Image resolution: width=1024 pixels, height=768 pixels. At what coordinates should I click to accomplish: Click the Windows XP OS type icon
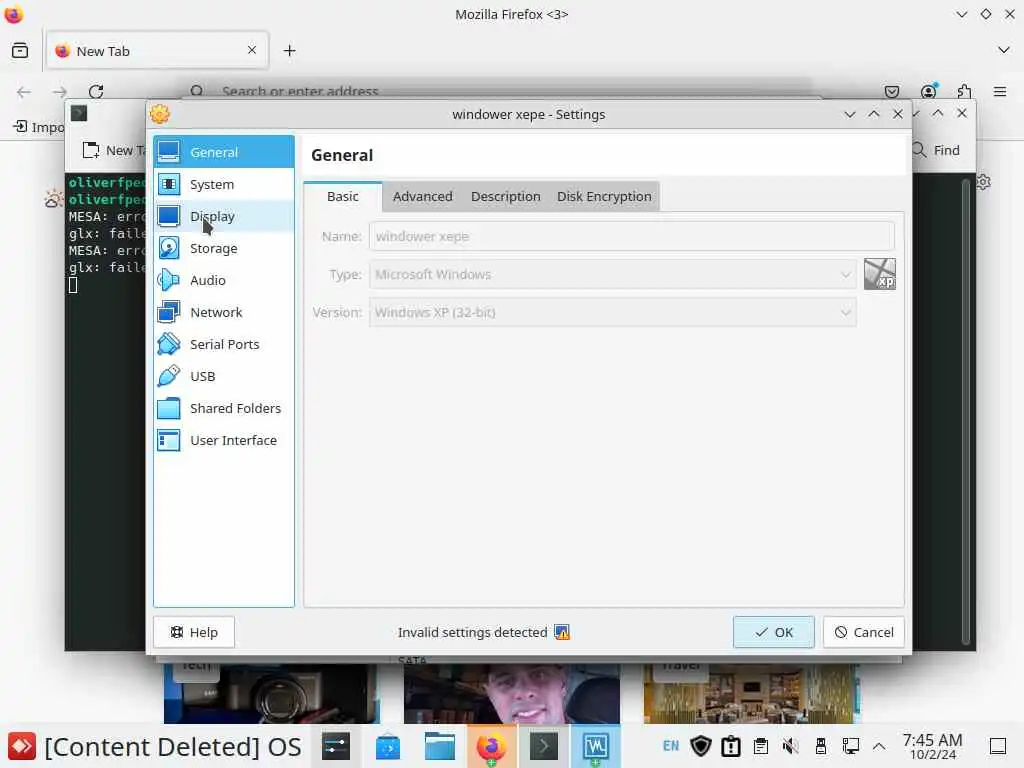pos(880,274)
